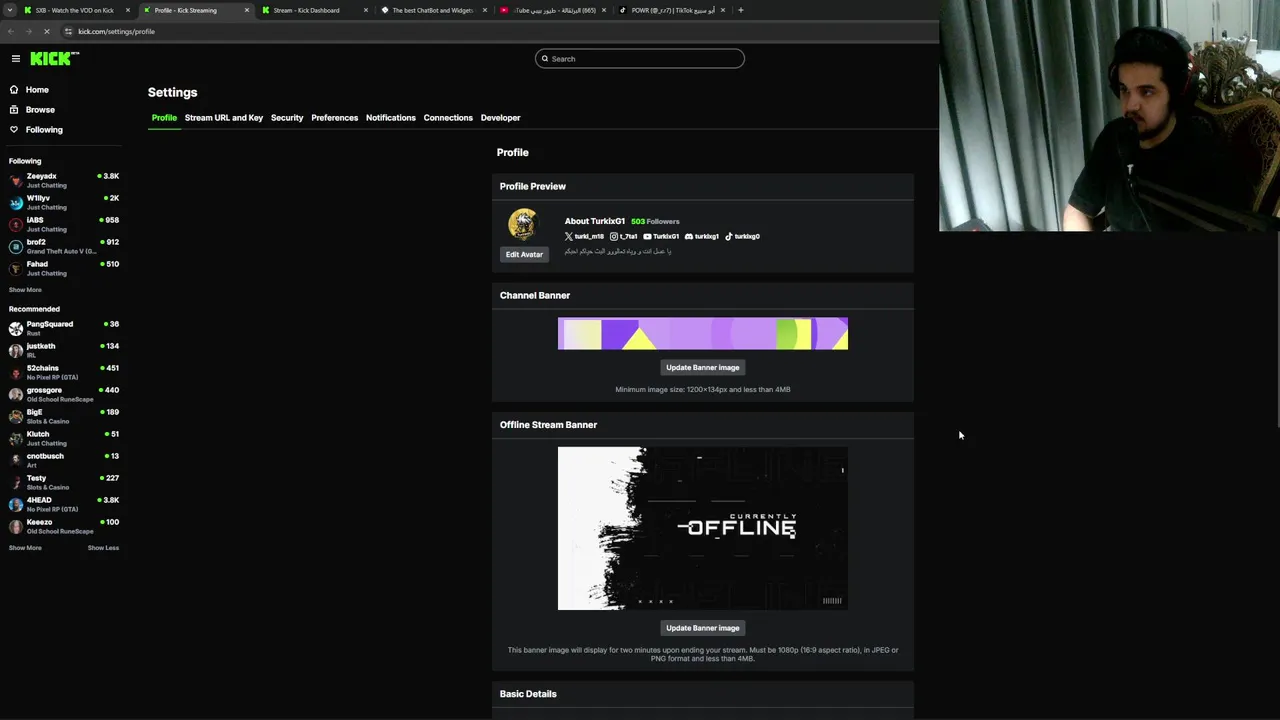Open cnotbusch channel avatar
This screenshot has height=720, width=1280.
click(16, 460)
